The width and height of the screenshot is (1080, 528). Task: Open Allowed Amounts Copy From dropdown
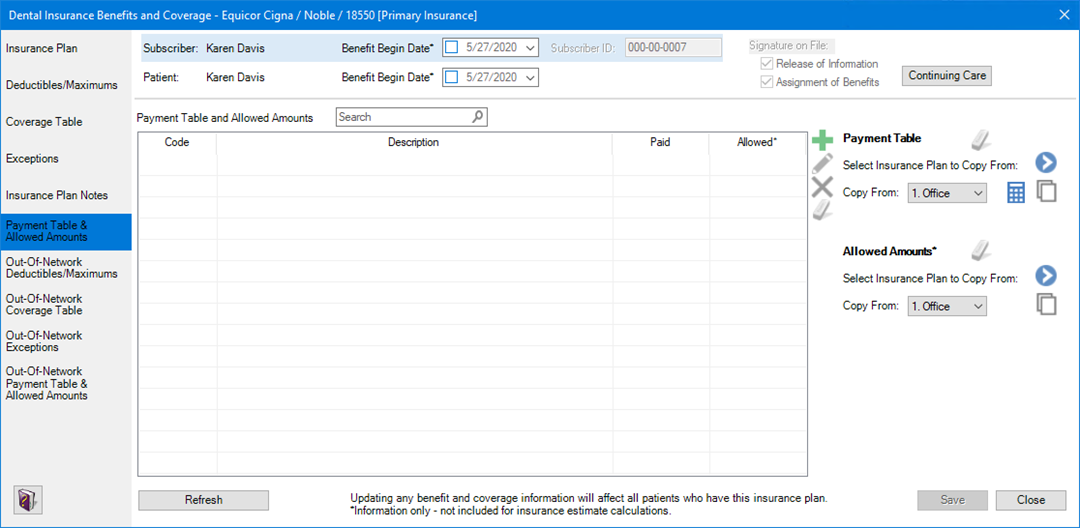point(946,306)
